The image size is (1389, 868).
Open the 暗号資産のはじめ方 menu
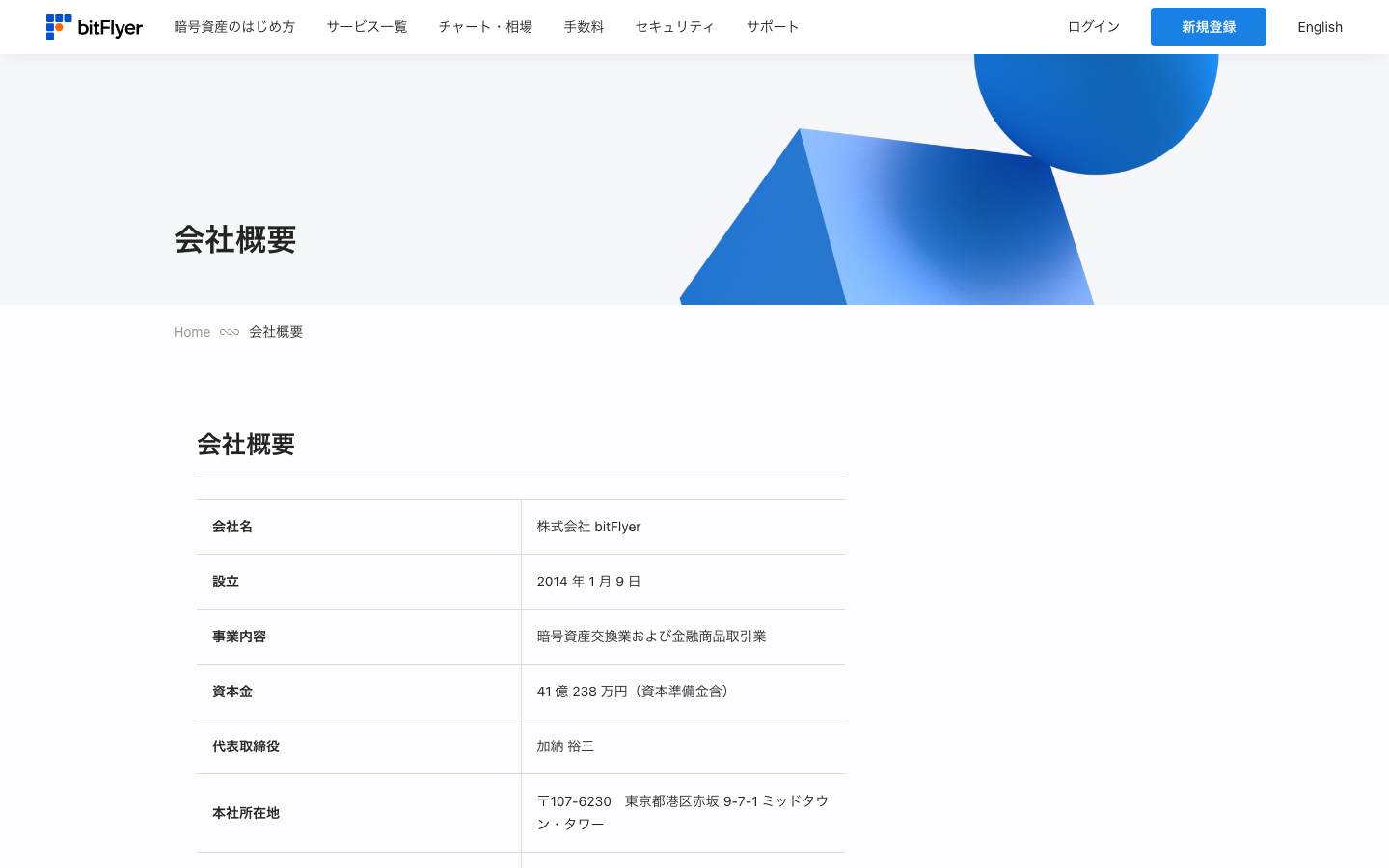[x=234, y=27]
